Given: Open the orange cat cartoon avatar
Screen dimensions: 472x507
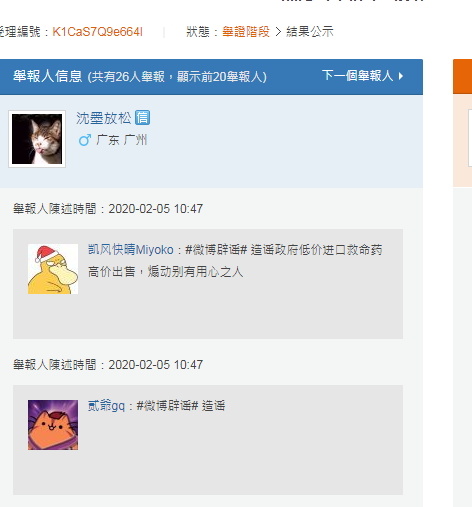Looking at the screenshot, I should pos(53,425).
